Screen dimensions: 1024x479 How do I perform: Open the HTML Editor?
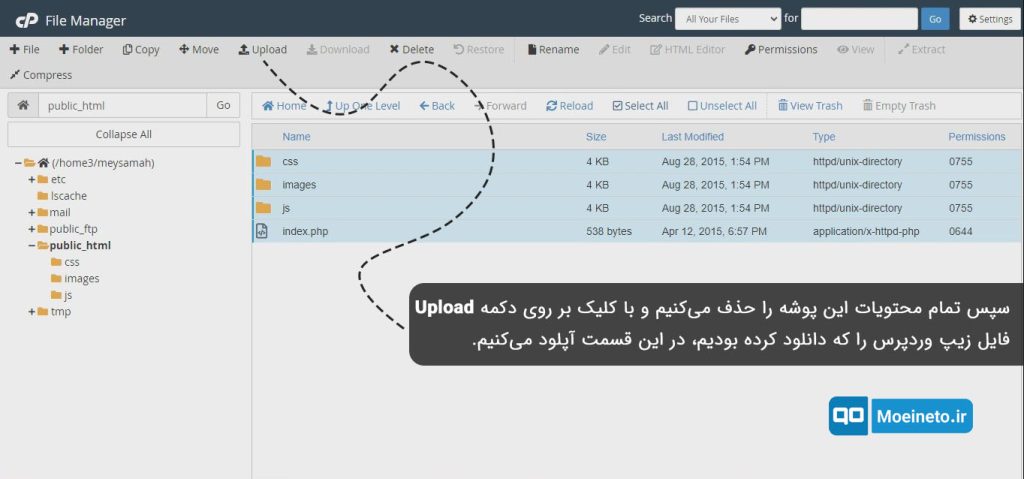tap(688, 50)
